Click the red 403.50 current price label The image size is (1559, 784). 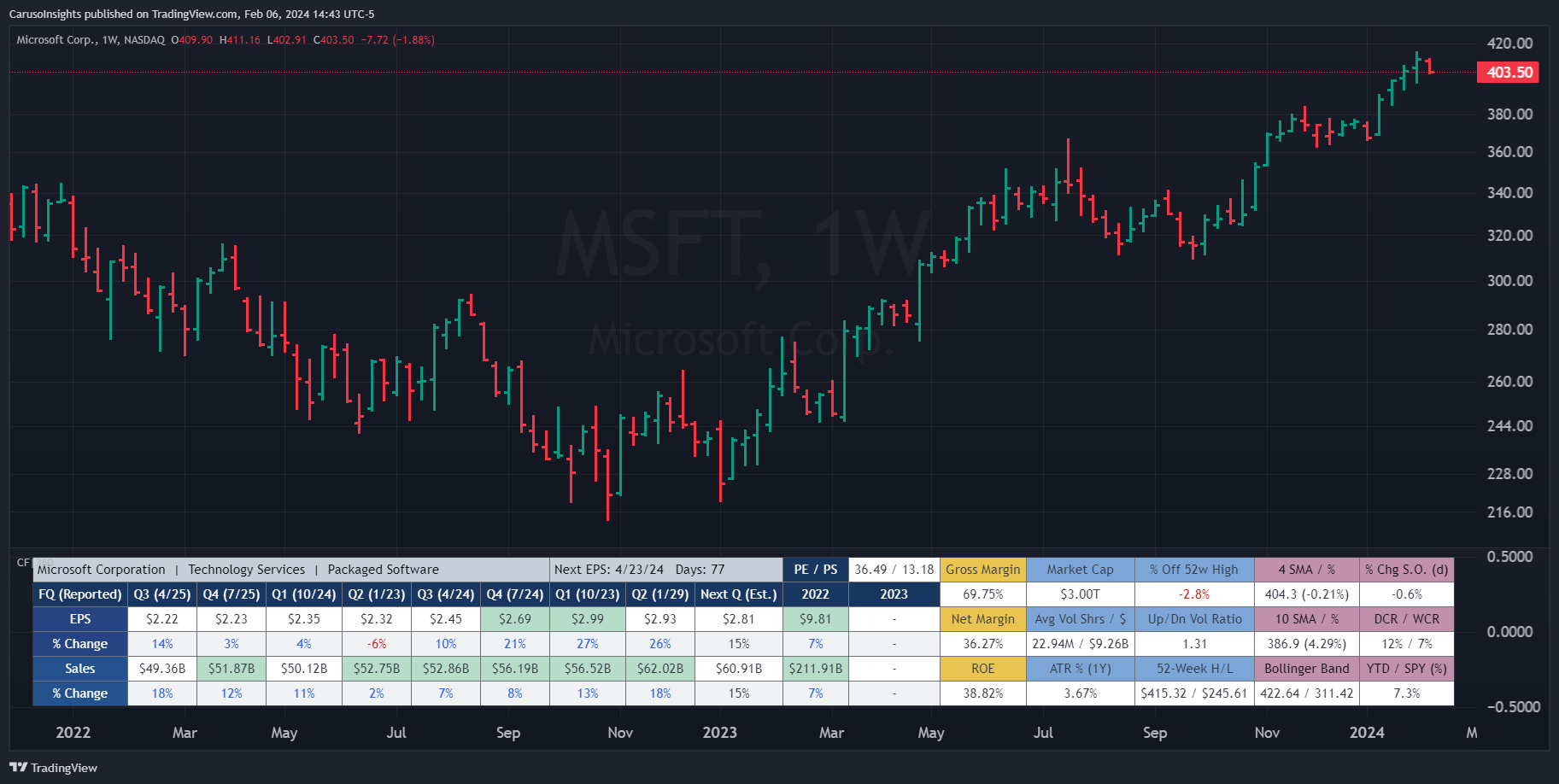1508,73
